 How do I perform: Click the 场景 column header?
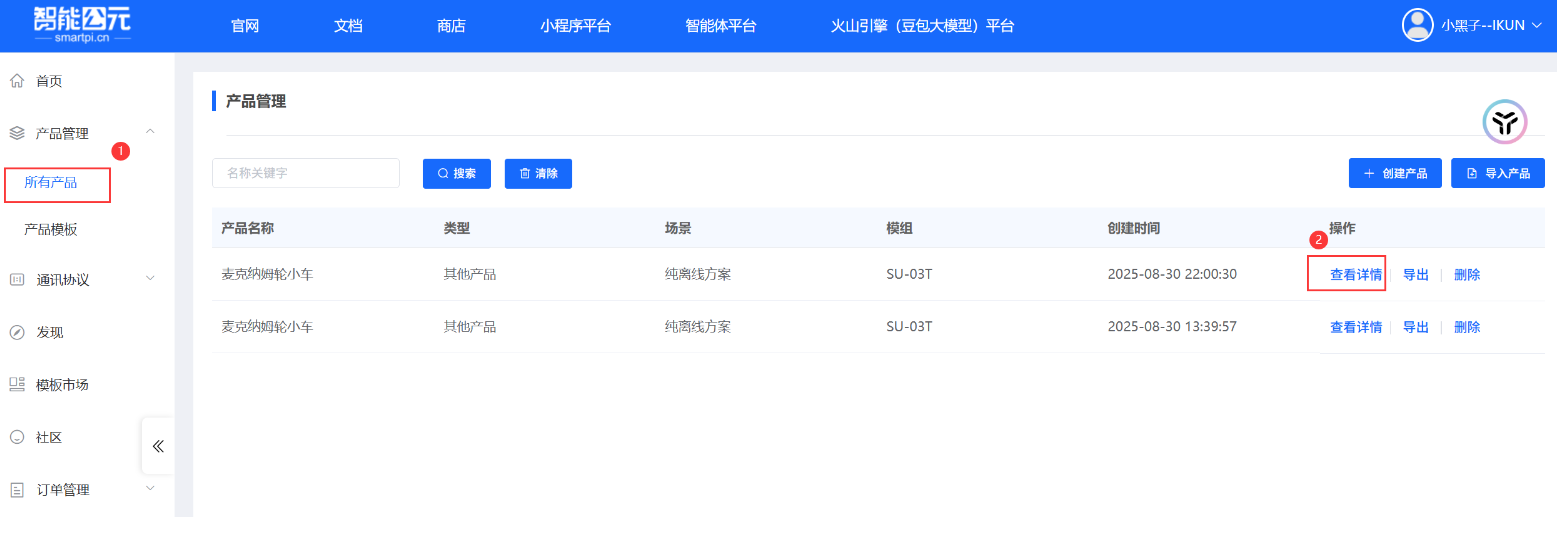point(678,228)
